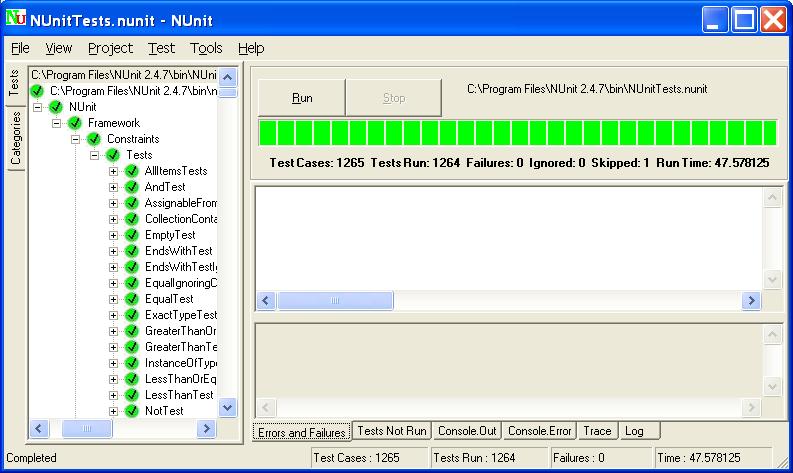793x473 pixels.
Task: Switch to the Log tab
Action: click(640, 431)
